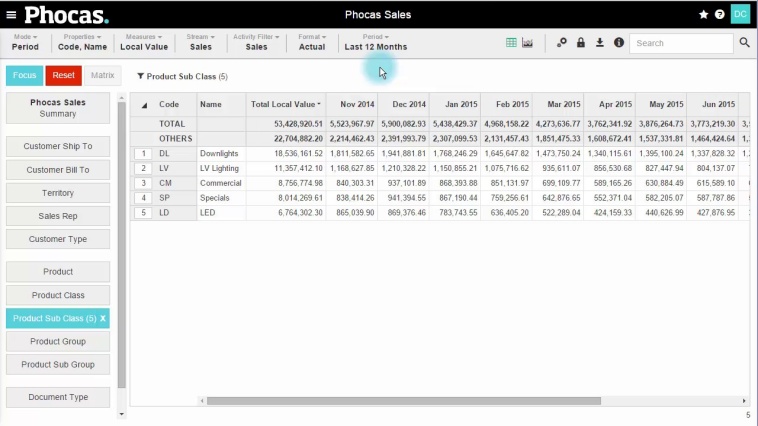
Task: Select the Sales Rep dimension
Action: click(58, 216)
